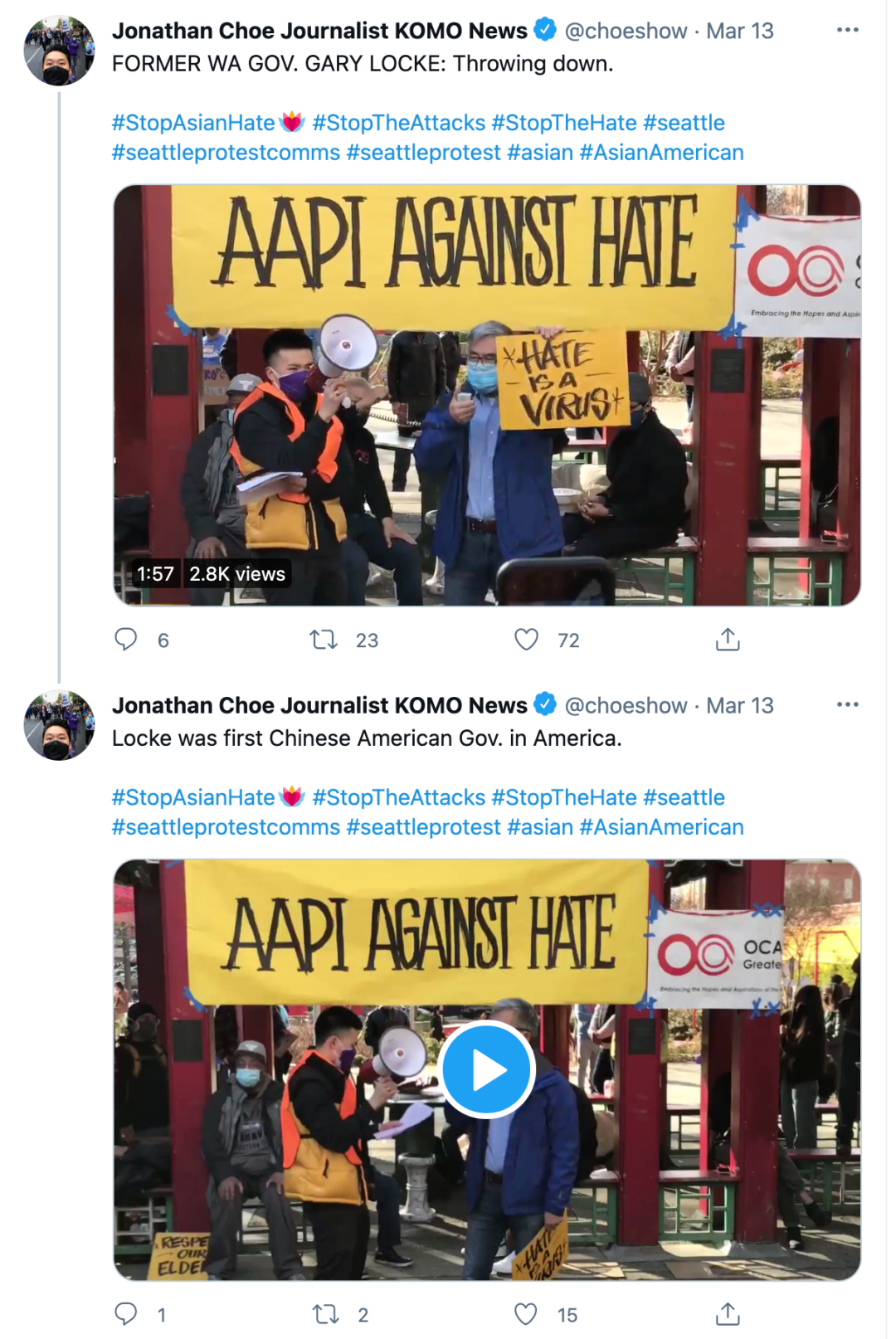Reply to the first Gary Locke tweet
The height and width of the screenshot is (1339, 896).
click(x=126, y=639)
